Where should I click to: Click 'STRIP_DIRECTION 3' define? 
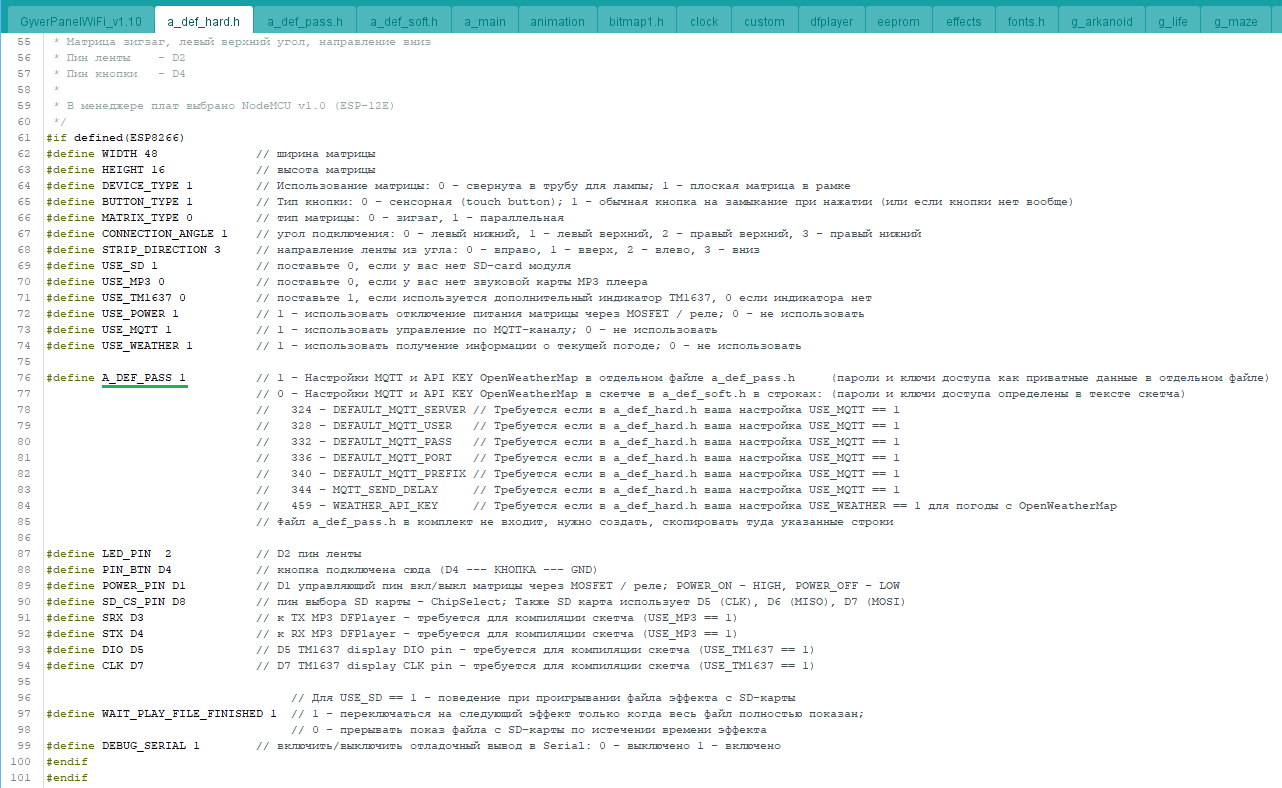(x=161, y=250)
